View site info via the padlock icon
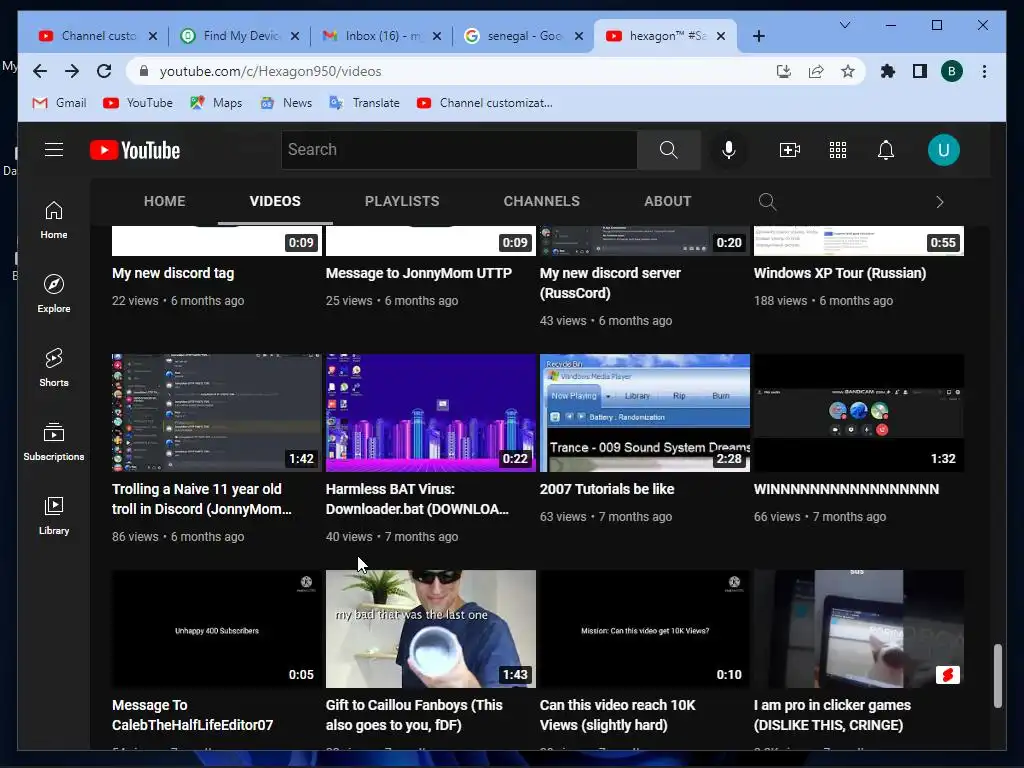This screenshot has height=768, width=1024. [x=144, y=71]
